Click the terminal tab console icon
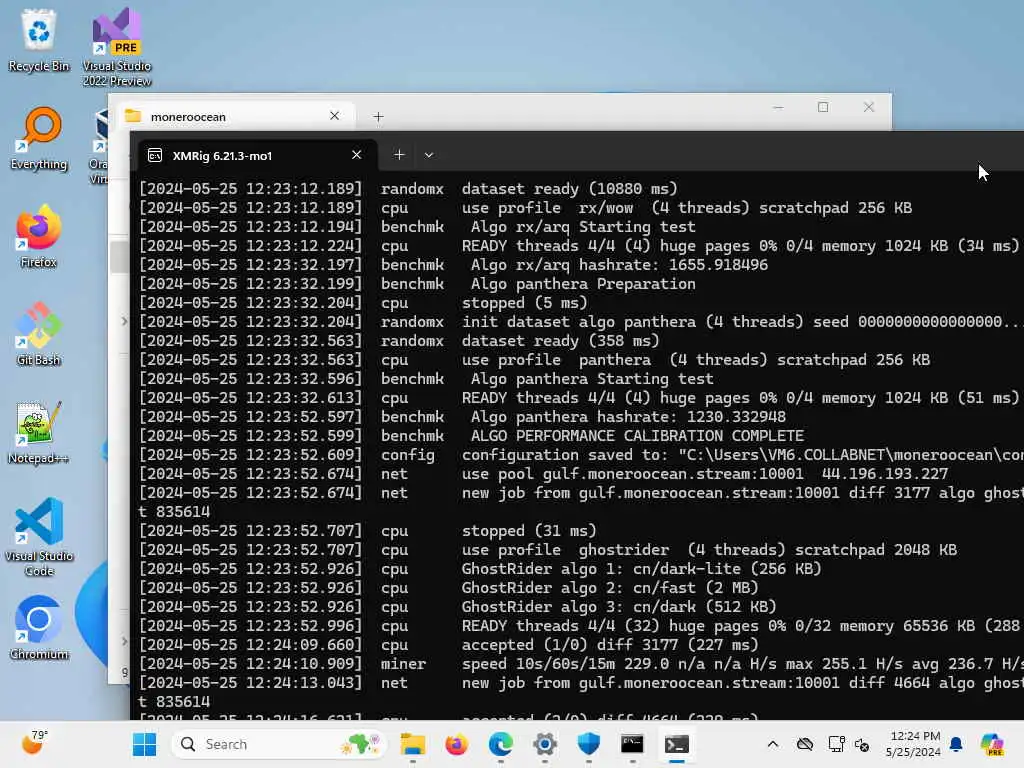Screen dimensions: 1024x768 [155, 155]
